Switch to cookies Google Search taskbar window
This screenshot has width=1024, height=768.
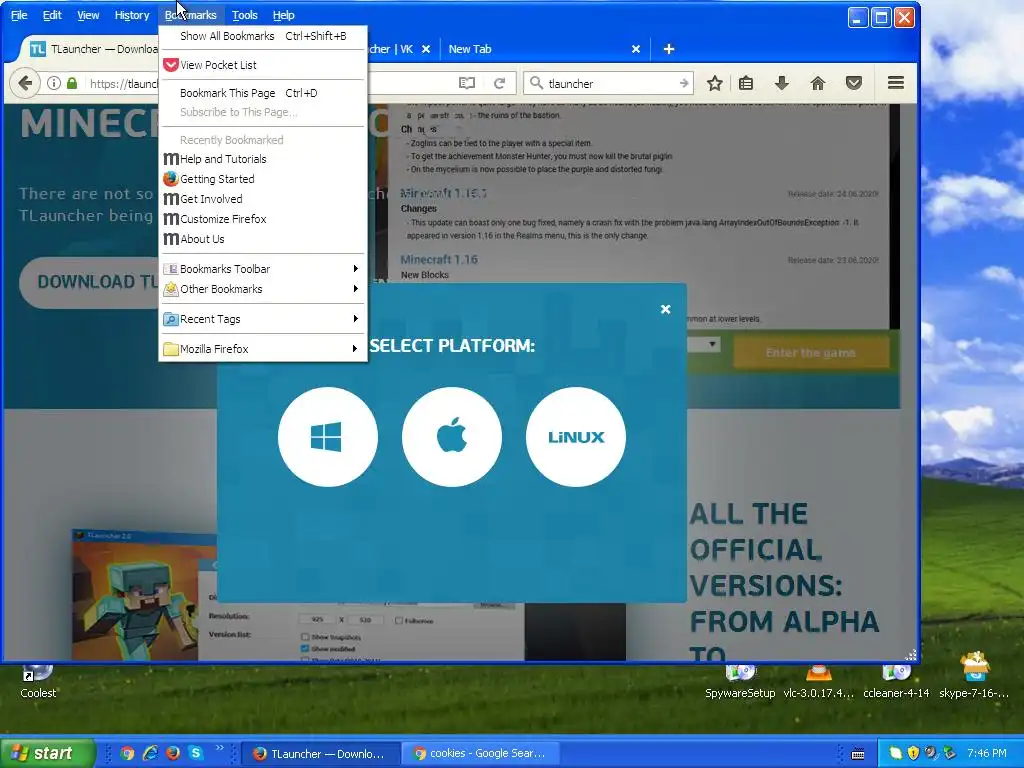(481, 754)
